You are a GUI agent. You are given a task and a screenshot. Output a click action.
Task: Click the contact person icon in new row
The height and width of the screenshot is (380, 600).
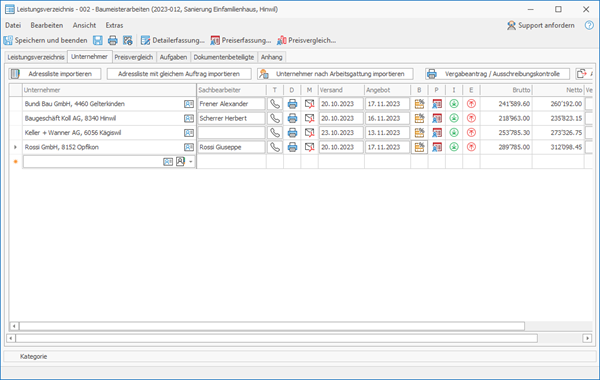[x=180, y=161]
